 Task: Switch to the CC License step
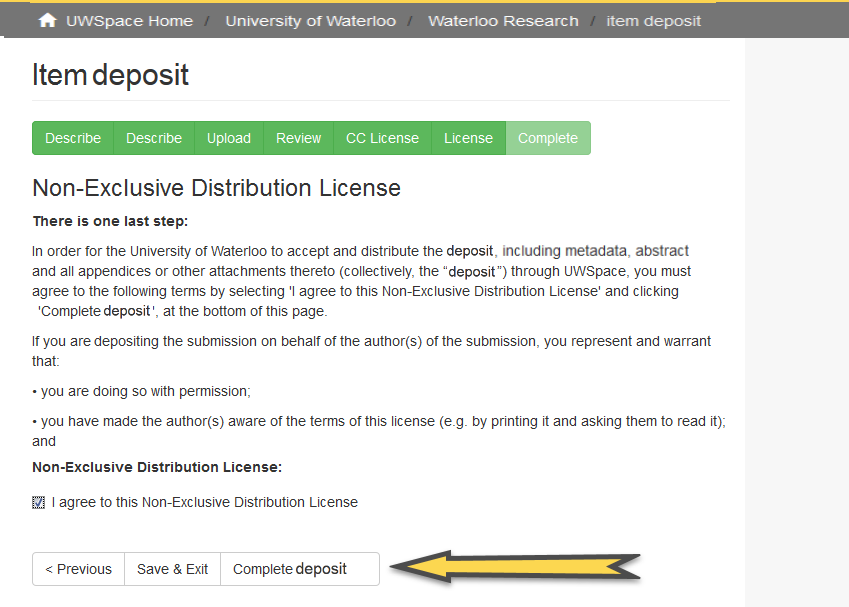tap(381, 138)
